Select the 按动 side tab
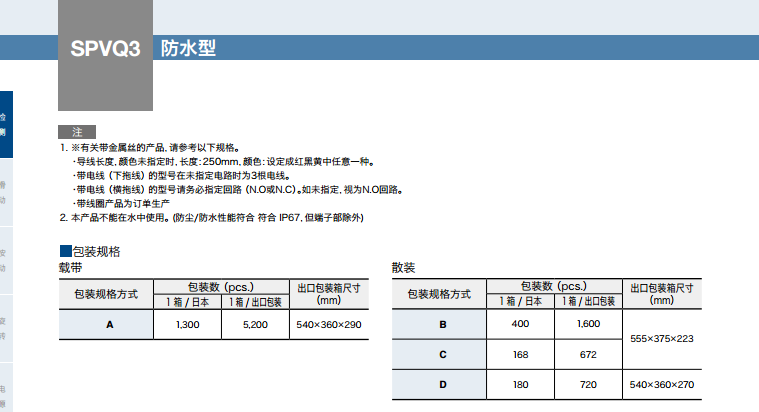 4,260
